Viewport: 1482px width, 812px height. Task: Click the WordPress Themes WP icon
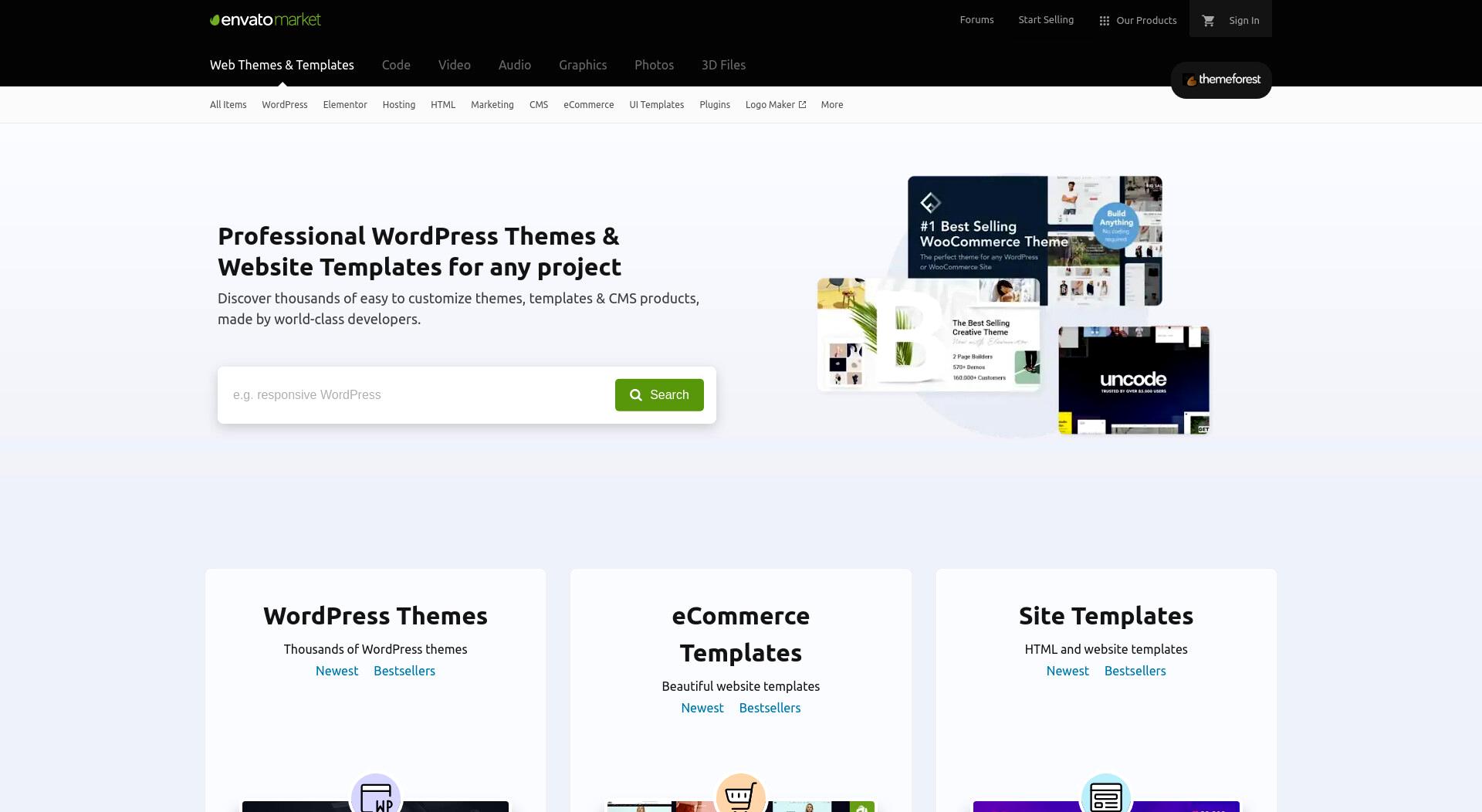376,795
